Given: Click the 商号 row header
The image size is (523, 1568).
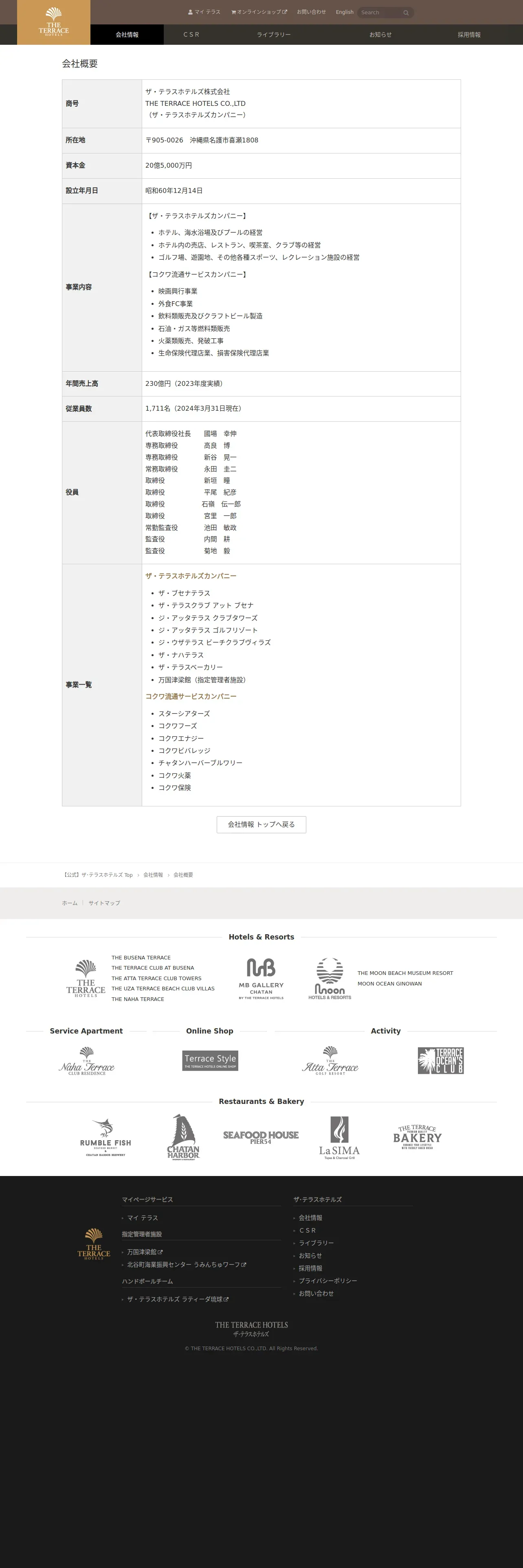Looking at the screenshot, I should pyautogui.click(x=102, y=103).
